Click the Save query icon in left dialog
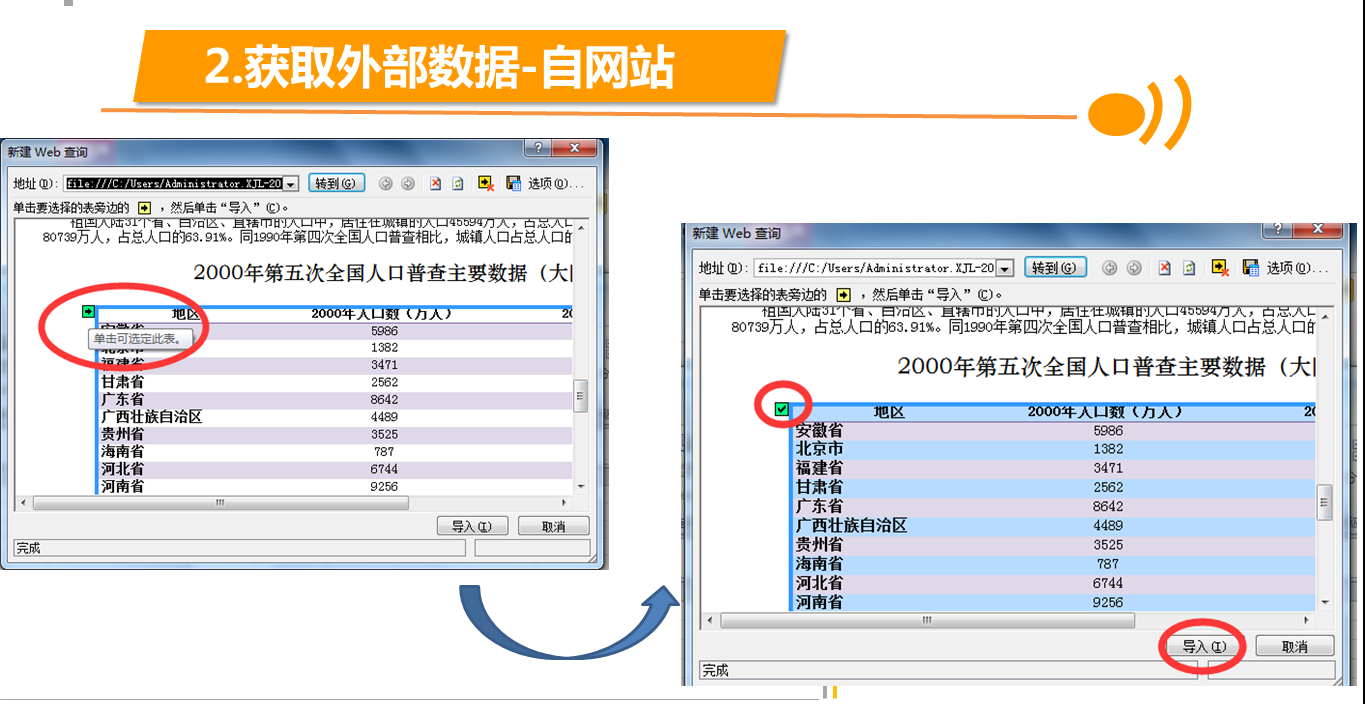1365x704 pixels. point(513,183)
